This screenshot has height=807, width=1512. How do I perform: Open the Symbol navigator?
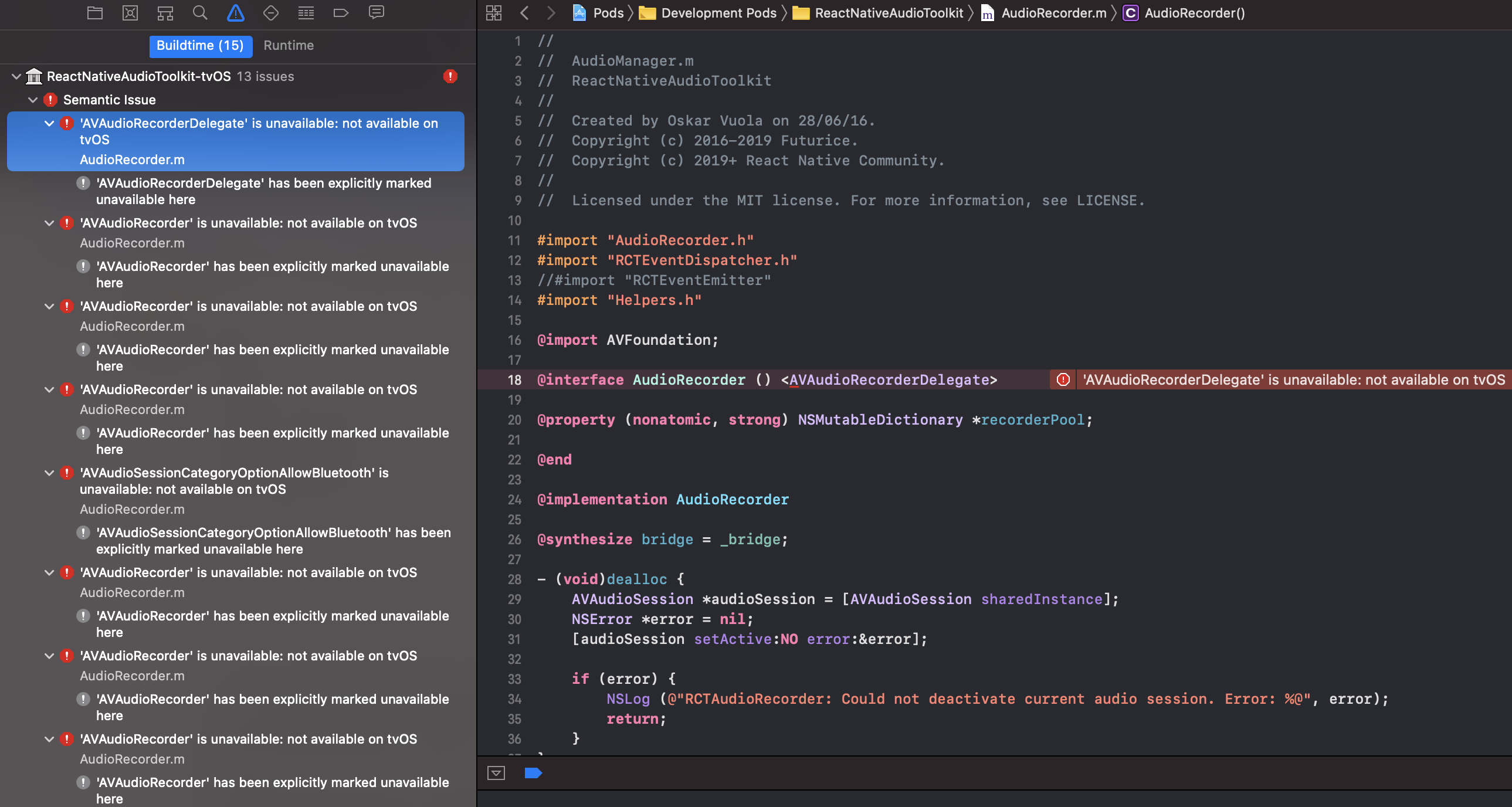[165, 12]
